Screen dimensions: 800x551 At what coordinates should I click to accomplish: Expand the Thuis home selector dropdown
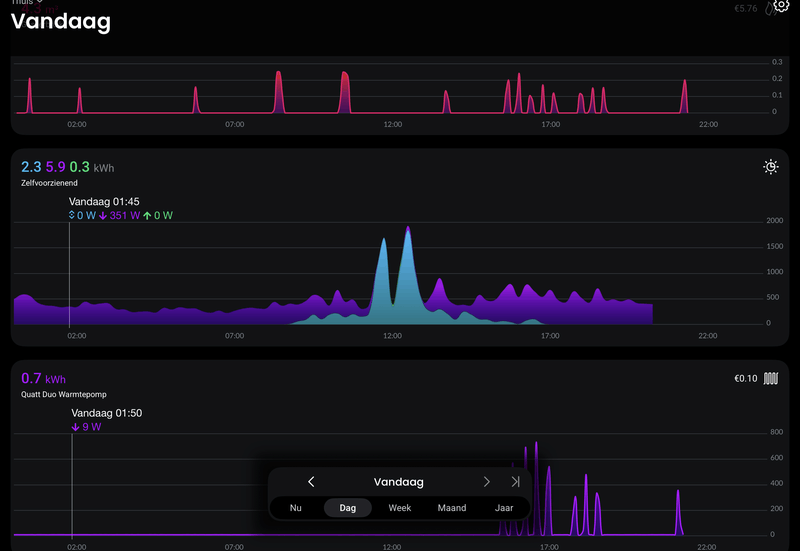pos(27,2)
